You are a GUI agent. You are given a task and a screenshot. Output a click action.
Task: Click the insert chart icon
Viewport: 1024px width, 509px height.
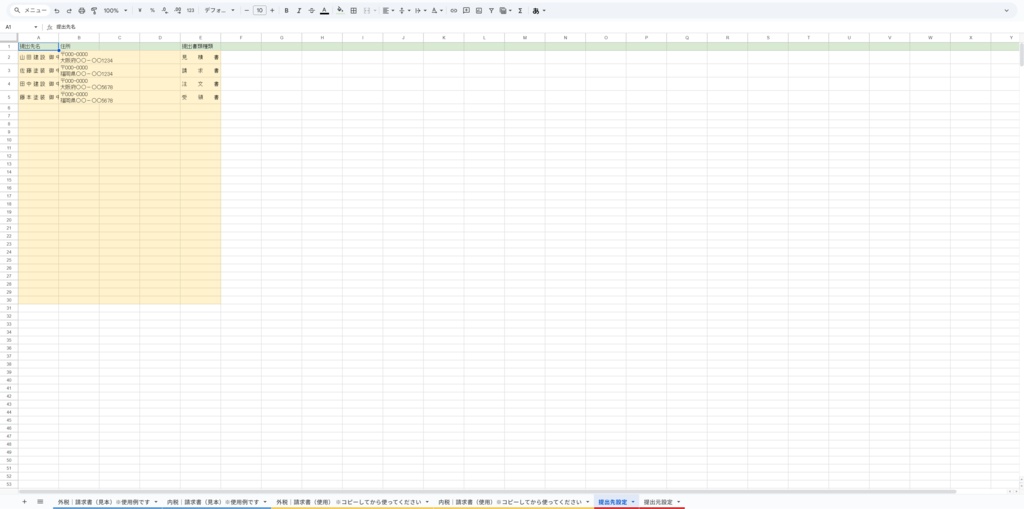click(479, 10)
